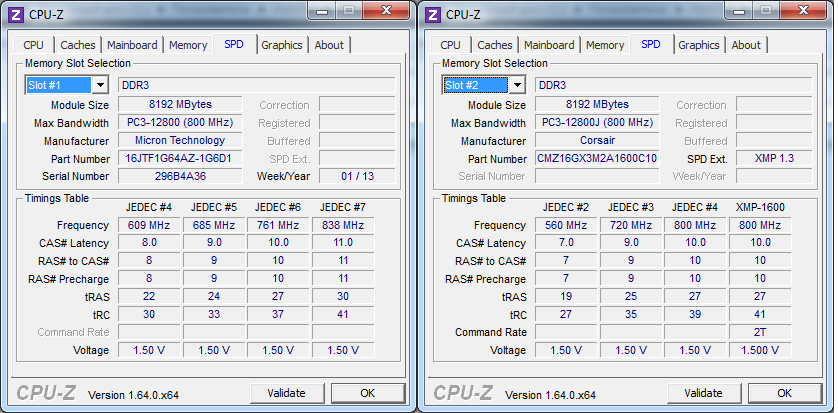The width and height of the screenshot is (838, 413).
Task: Open Graphics tab in the left window
Action: pyautogui.click(x=282, y=45)
